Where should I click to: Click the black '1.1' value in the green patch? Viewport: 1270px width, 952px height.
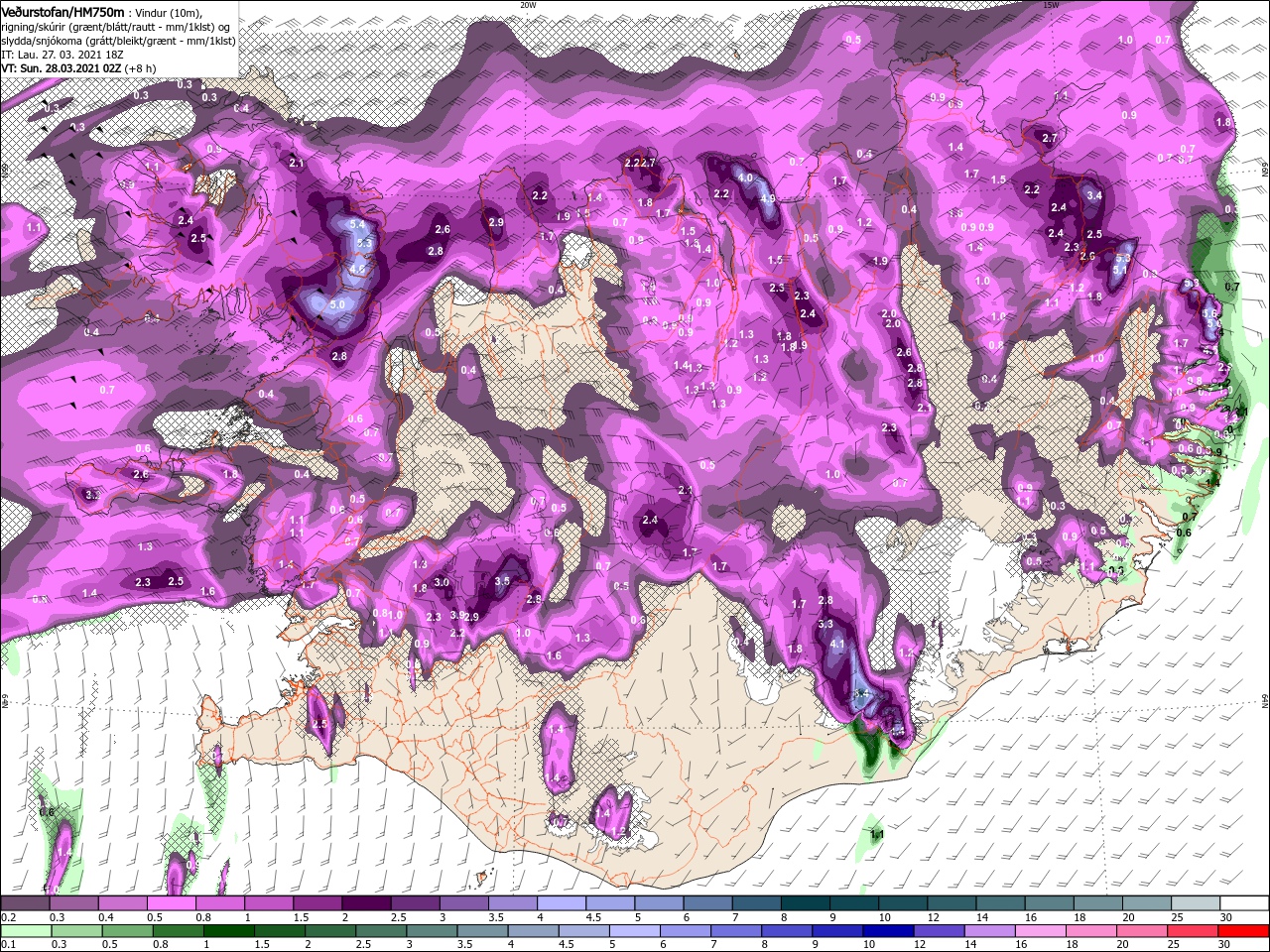(x=877, y=835)
